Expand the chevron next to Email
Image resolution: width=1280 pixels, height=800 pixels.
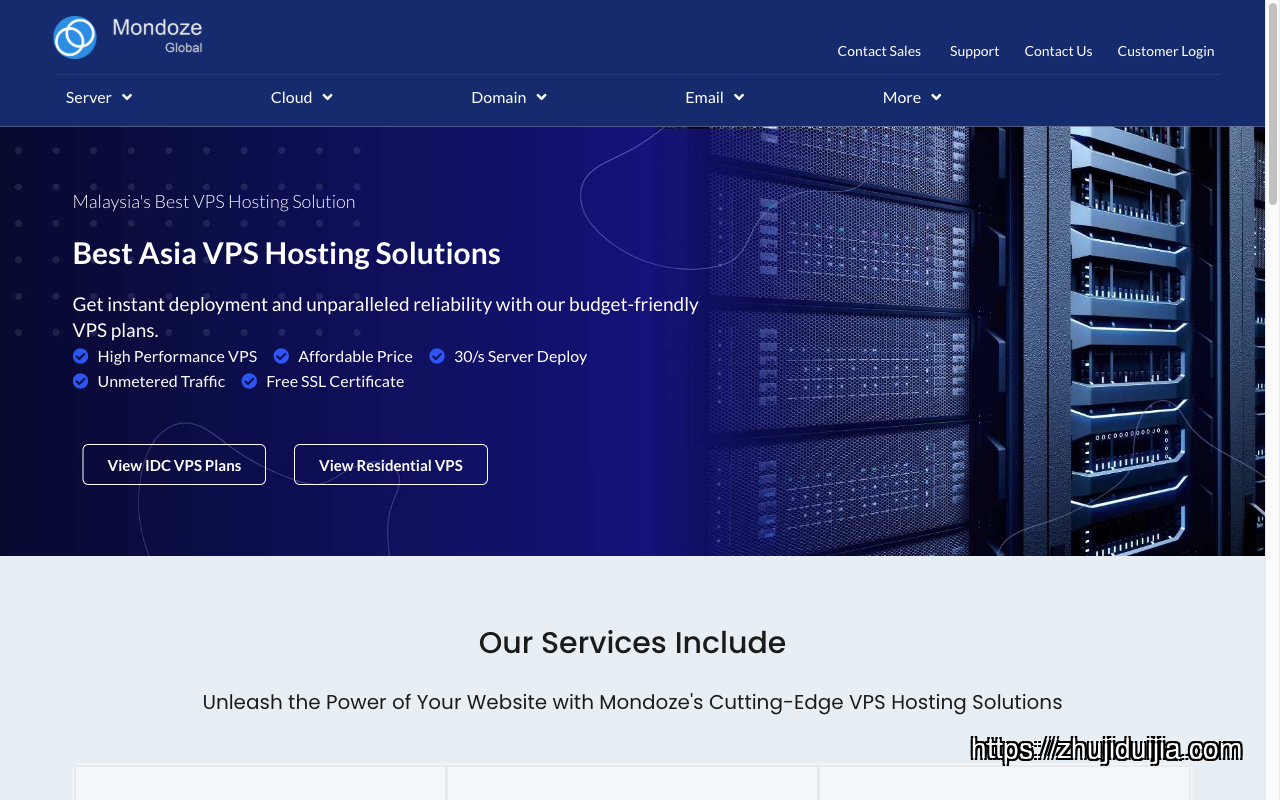point(739,97)
